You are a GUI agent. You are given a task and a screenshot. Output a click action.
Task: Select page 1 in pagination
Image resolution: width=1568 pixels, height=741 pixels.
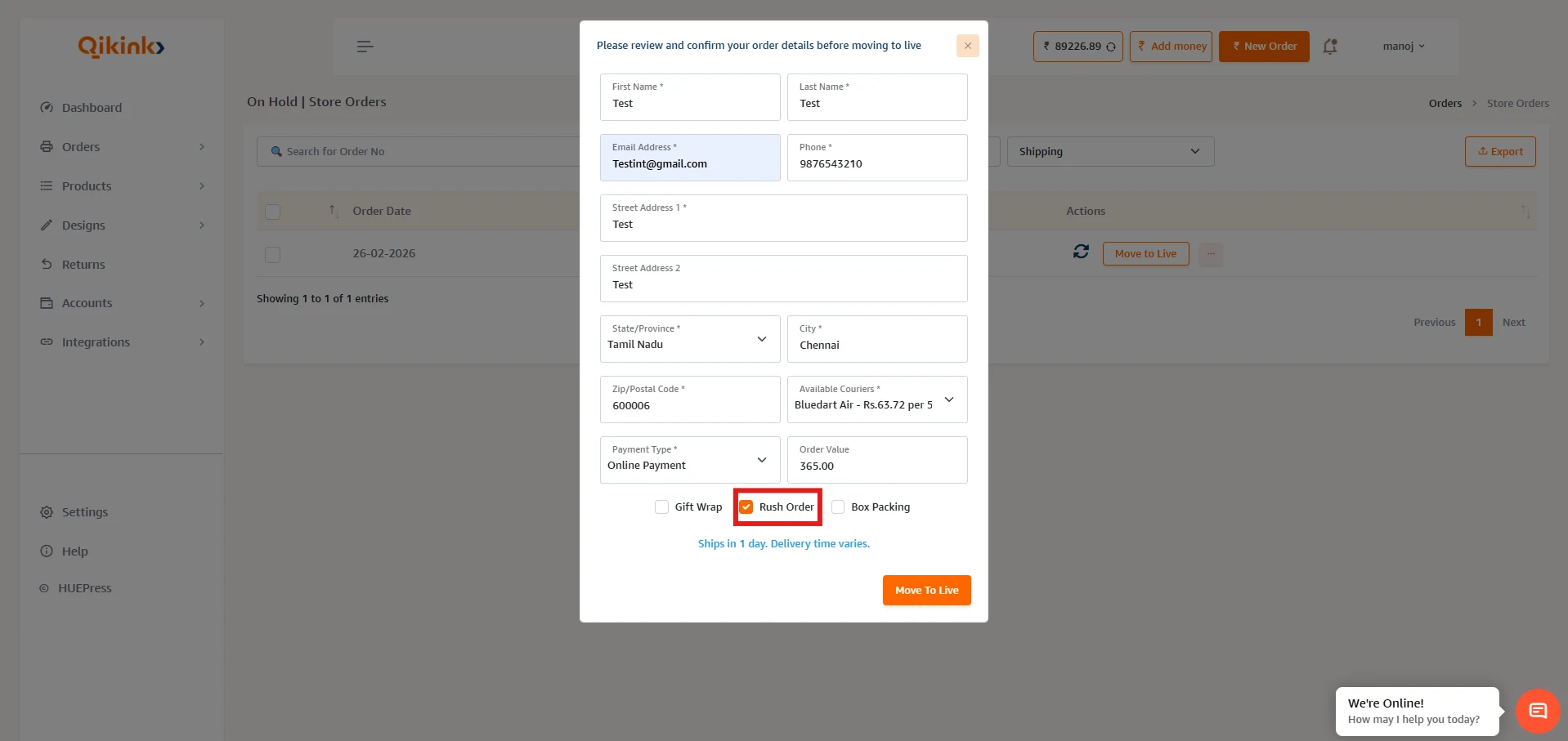(x=1478, y=323)
